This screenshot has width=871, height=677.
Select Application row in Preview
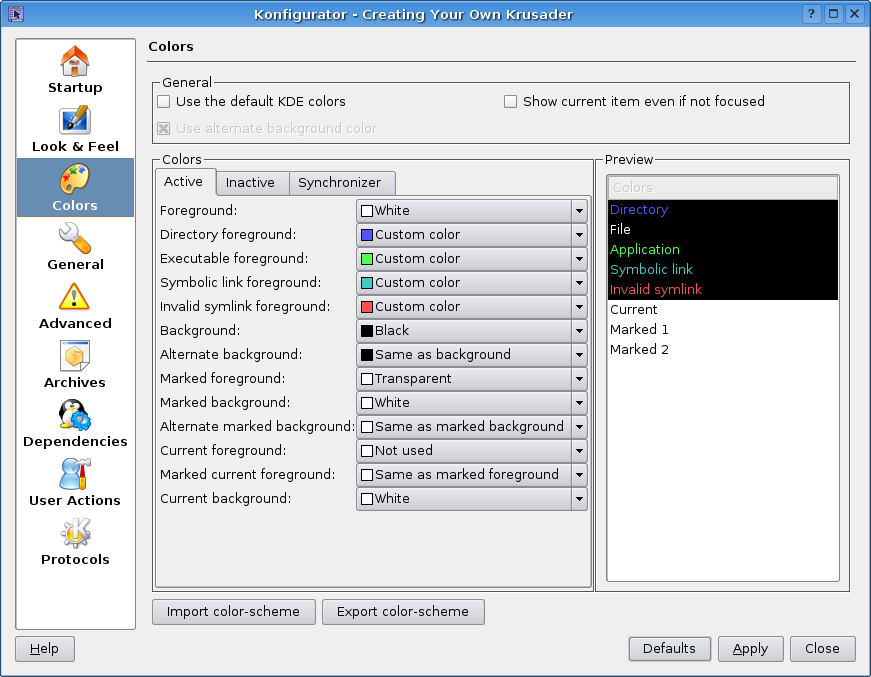pos(723,250)
